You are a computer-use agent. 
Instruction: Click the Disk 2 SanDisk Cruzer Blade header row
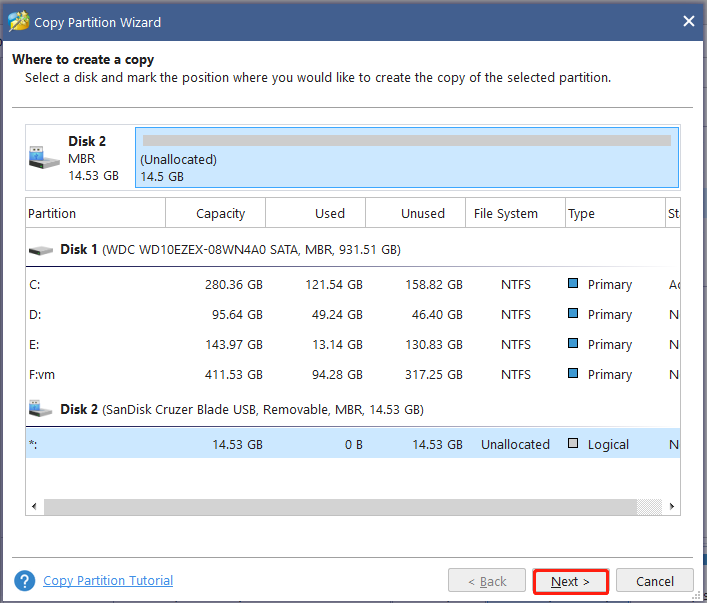353,409
